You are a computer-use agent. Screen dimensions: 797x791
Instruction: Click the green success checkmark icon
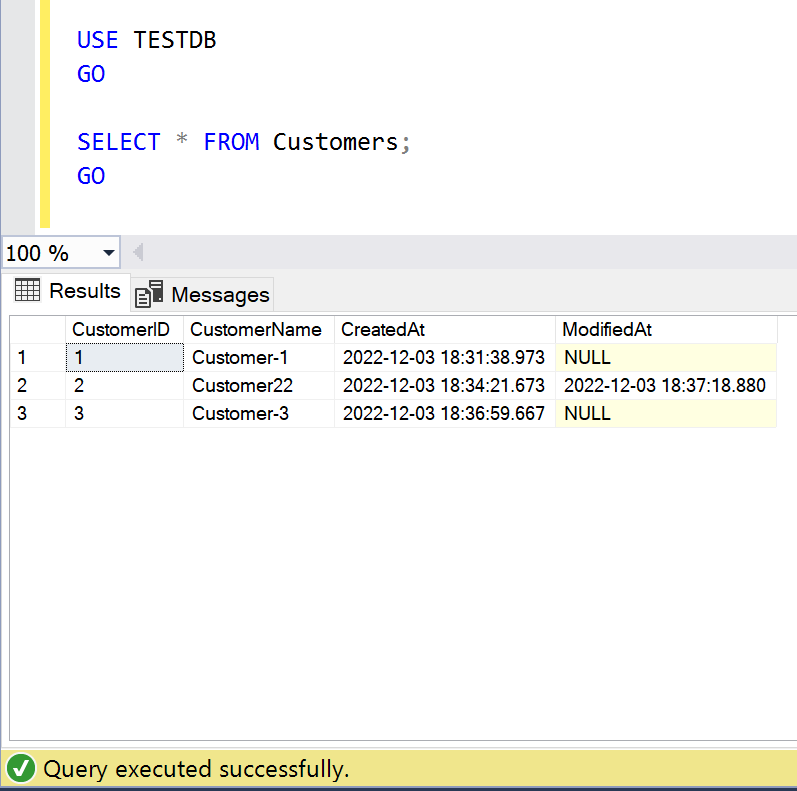pyautogui.click(x=20, y=768)
